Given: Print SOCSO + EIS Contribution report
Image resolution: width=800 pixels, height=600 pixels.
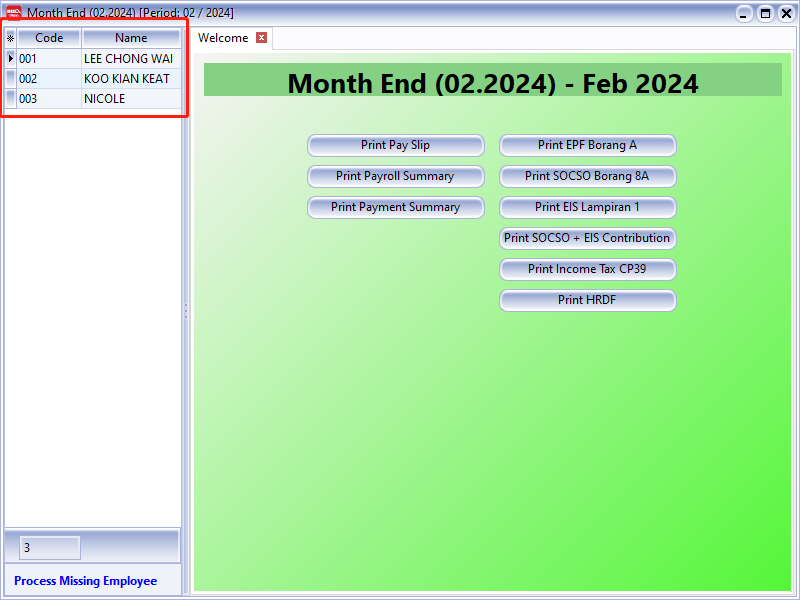Looking at the screenshot, I should 587,238.
